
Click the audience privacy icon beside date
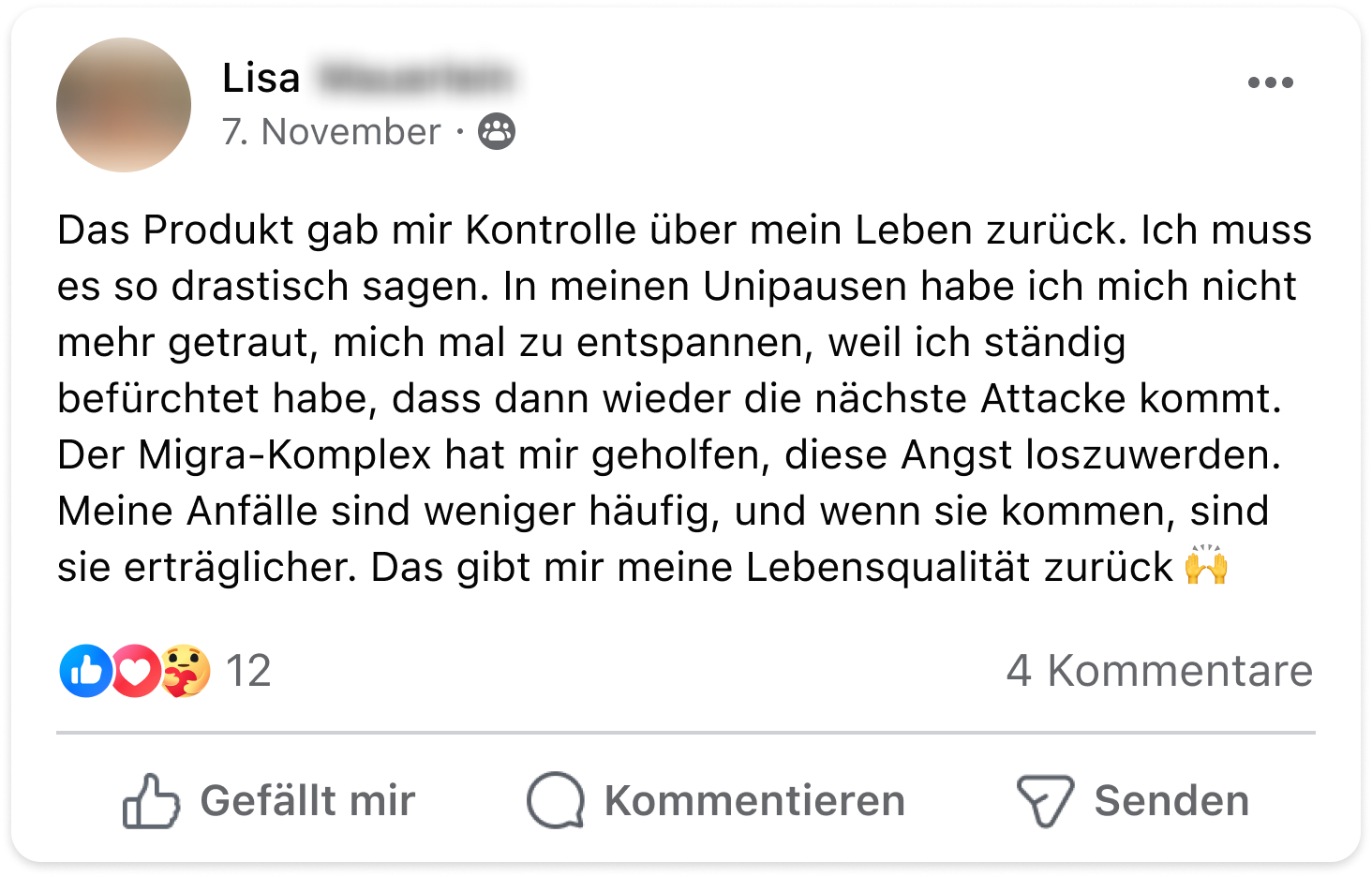click(x=497, y=132)
